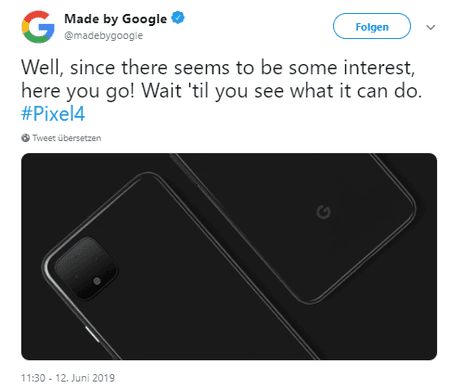Click the blue verified badge
Screen dimensions: 450x389
click(x=178, y=18)
